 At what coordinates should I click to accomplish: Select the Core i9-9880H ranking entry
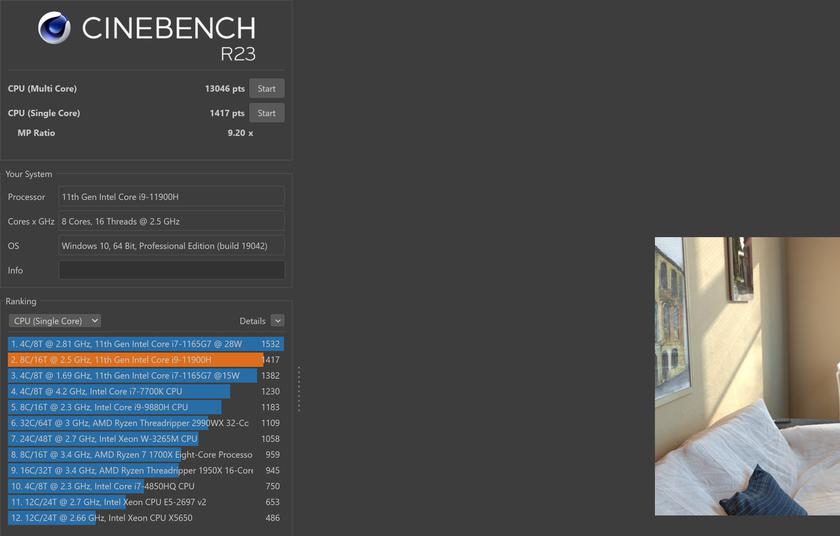(114, 407)
